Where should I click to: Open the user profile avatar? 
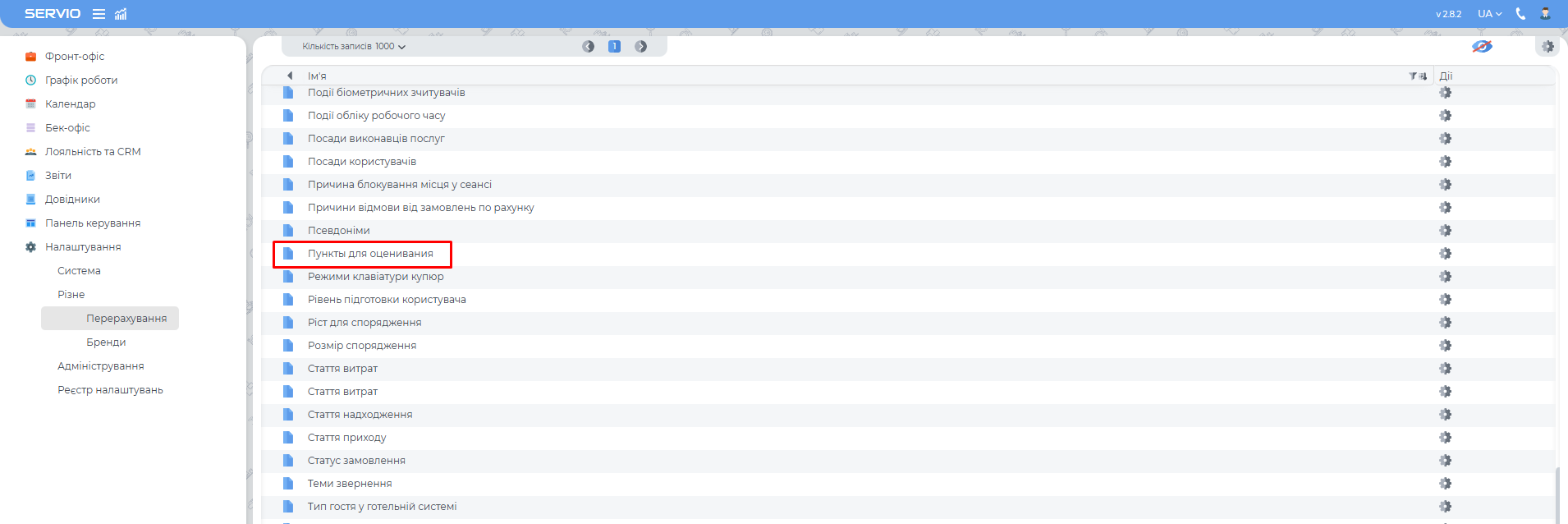(x=1545, y=14)
